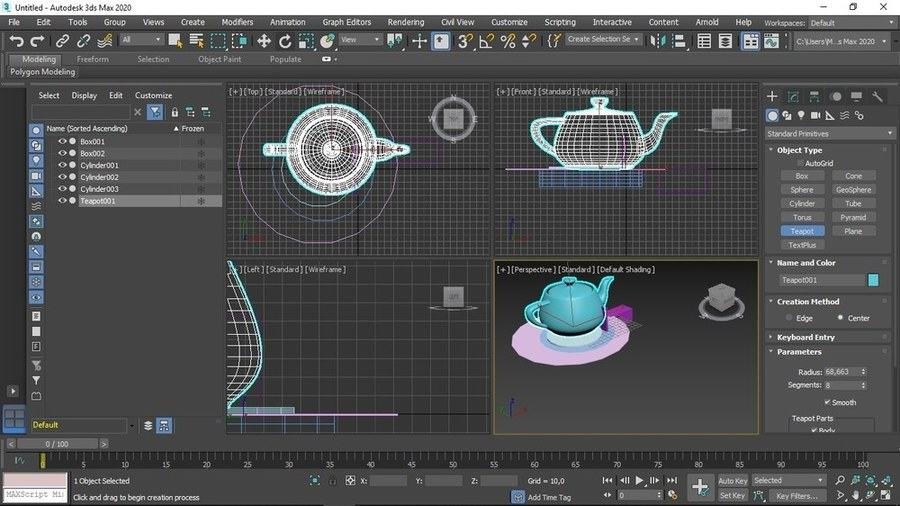Screen dimensions: 900x506
Task: Toggle visibility eye of Teapot001
Action: [x=62, y=201]
